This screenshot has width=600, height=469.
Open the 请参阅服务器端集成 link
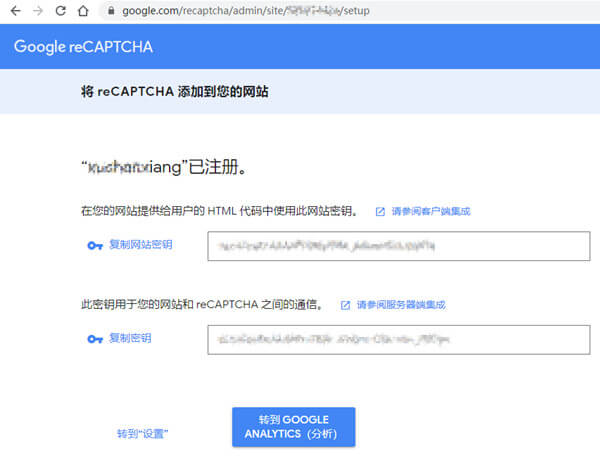[401, 305]
